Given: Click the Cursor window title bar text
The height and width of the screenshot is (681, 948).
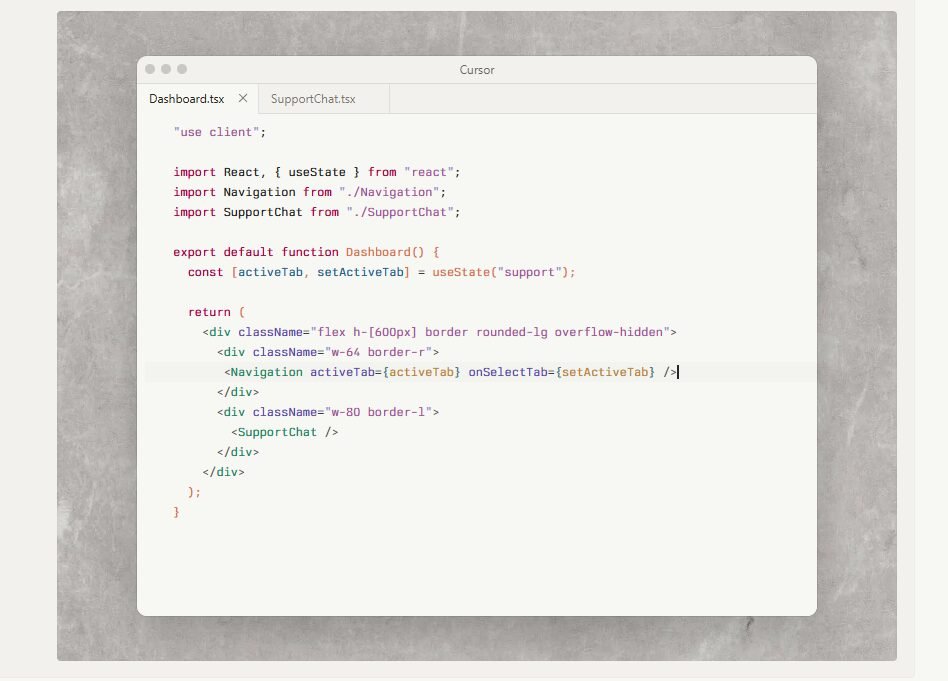Looking at the screenshot, I should [x=477, y=70].
